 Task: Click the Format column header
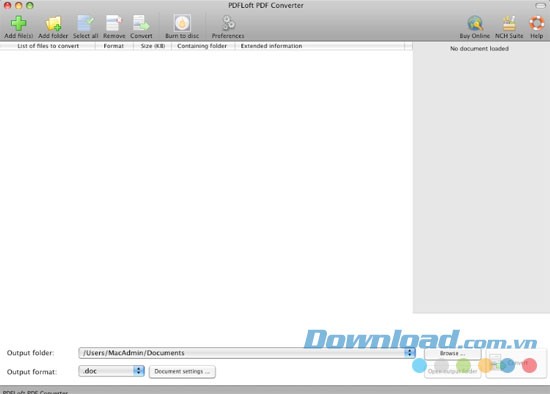tap(114, 46)
